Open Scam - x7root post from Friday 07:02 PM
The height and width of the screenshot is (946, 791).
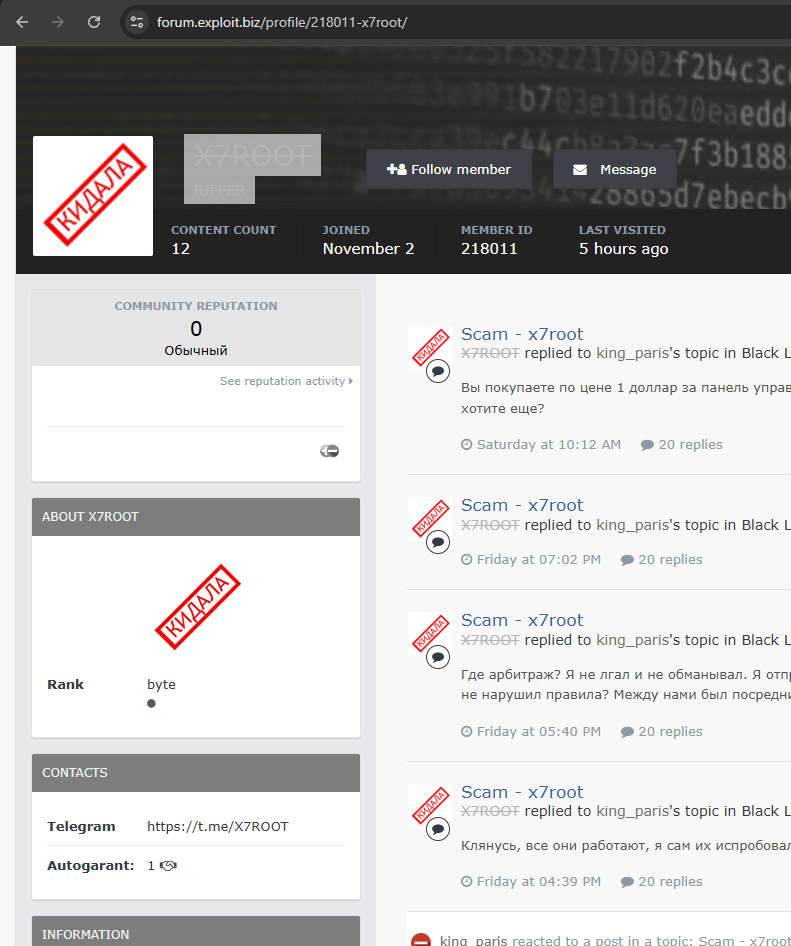(x=522, y=505)
